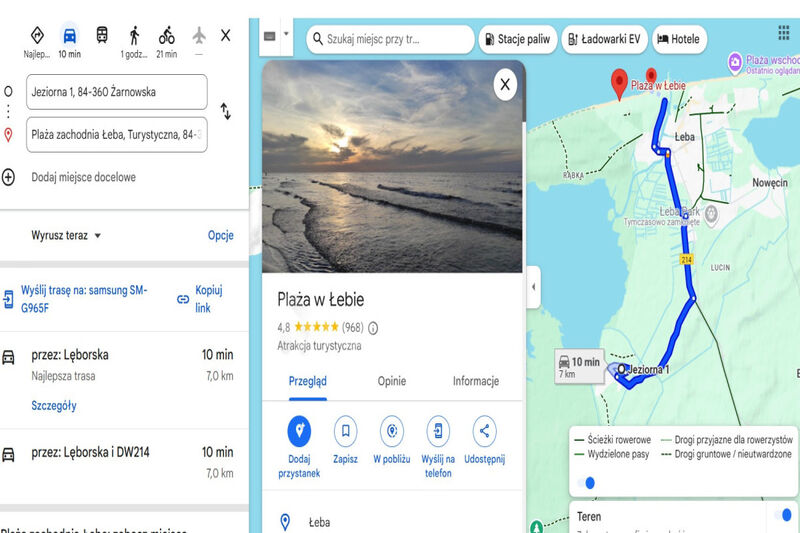
Task: Save the place with Zapisz icon
Action: 345,431
